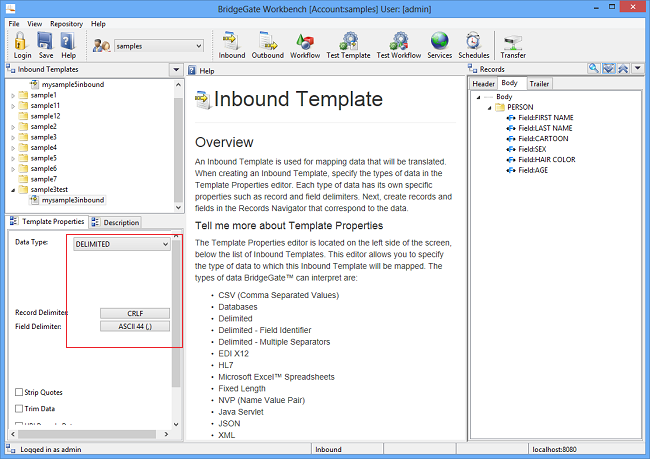650x459 pixels.
Task: Switch to the Description tab
Action: coord(116,222)
